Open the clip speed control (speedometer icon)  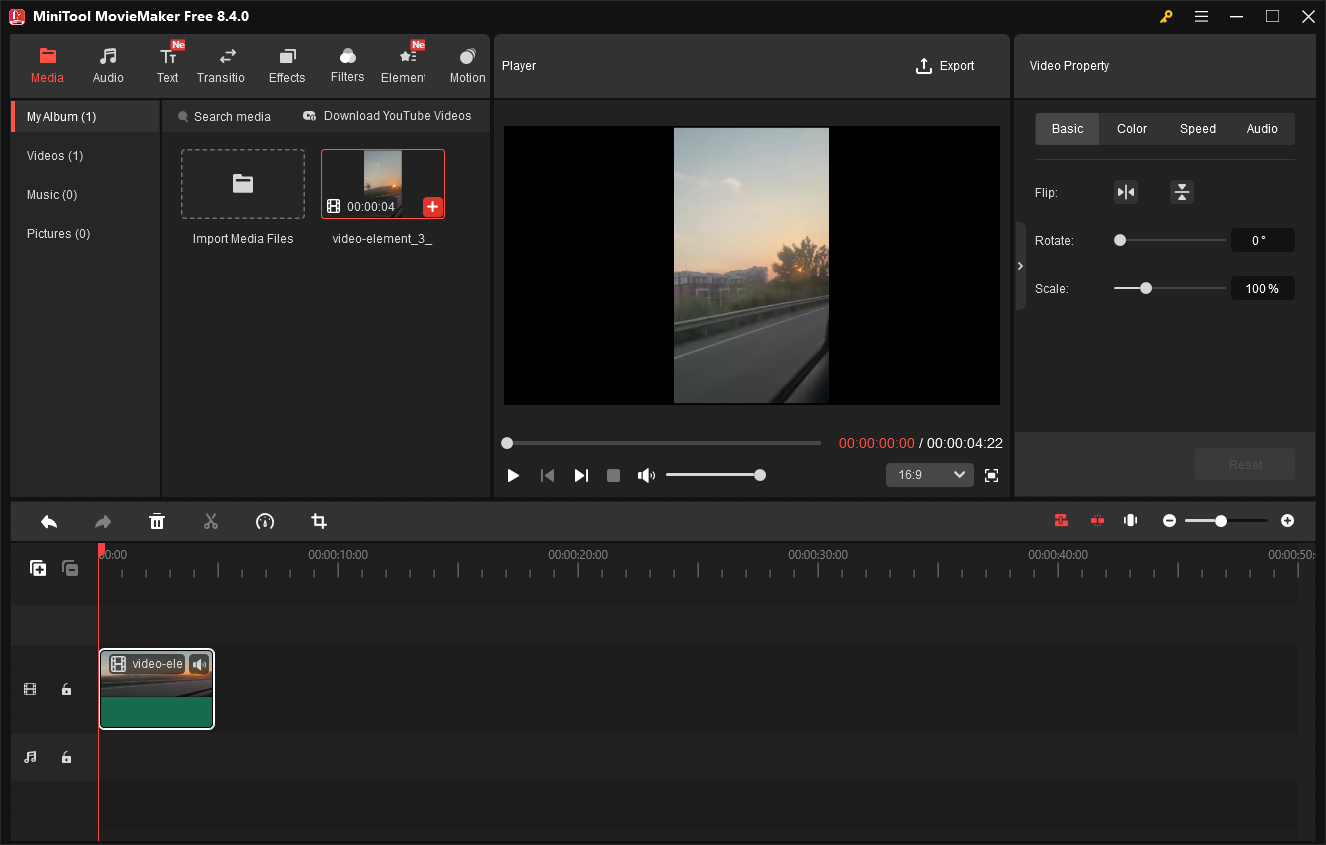(265, 521)
